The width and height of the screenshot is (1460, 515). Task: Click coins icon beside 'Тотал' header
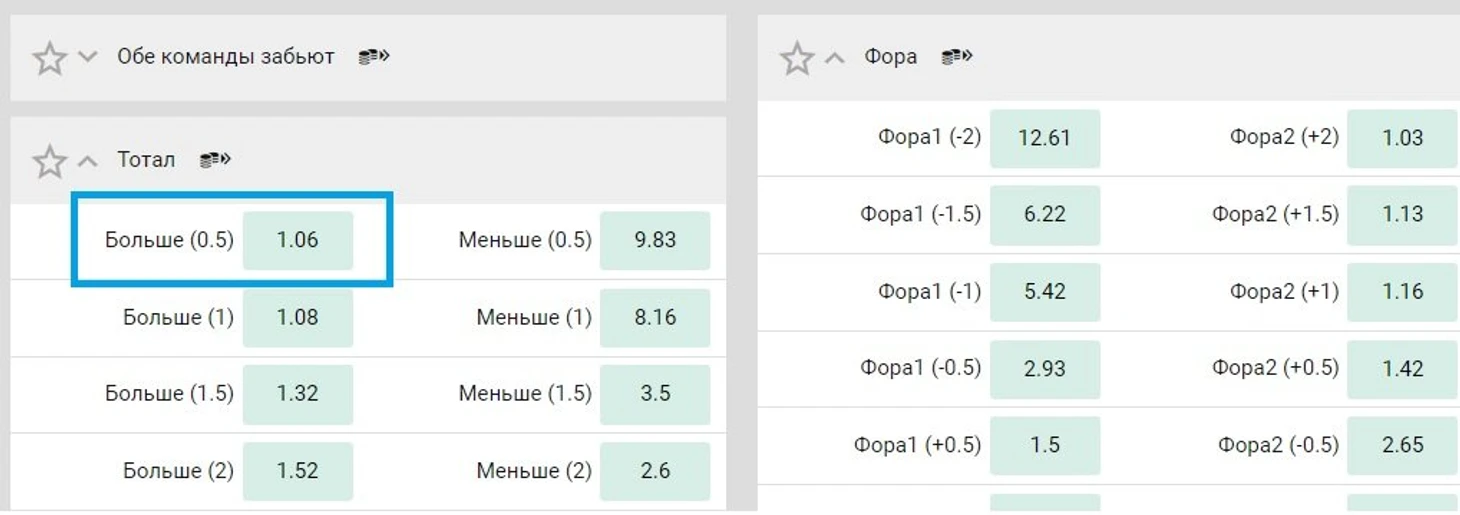[214, 159]
